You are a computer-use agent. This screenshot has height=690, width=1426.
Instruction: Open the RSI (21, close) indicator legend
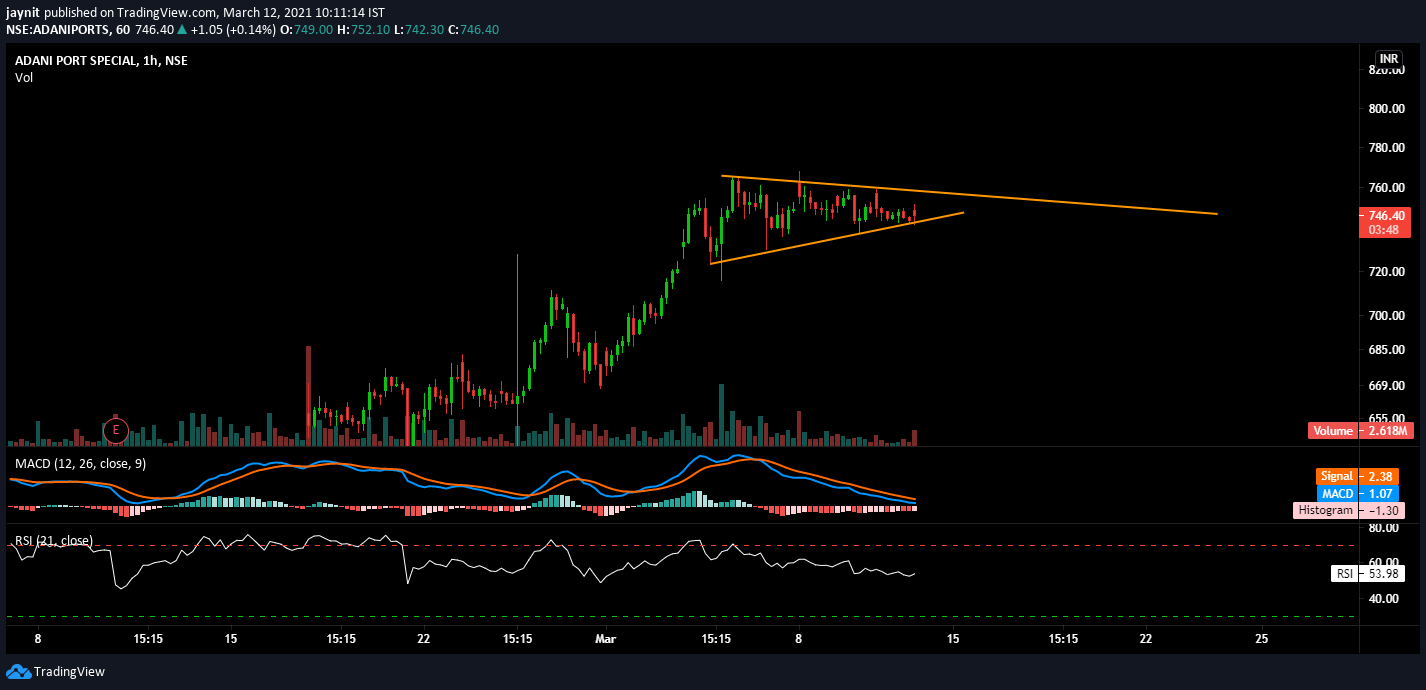(53, 541)
